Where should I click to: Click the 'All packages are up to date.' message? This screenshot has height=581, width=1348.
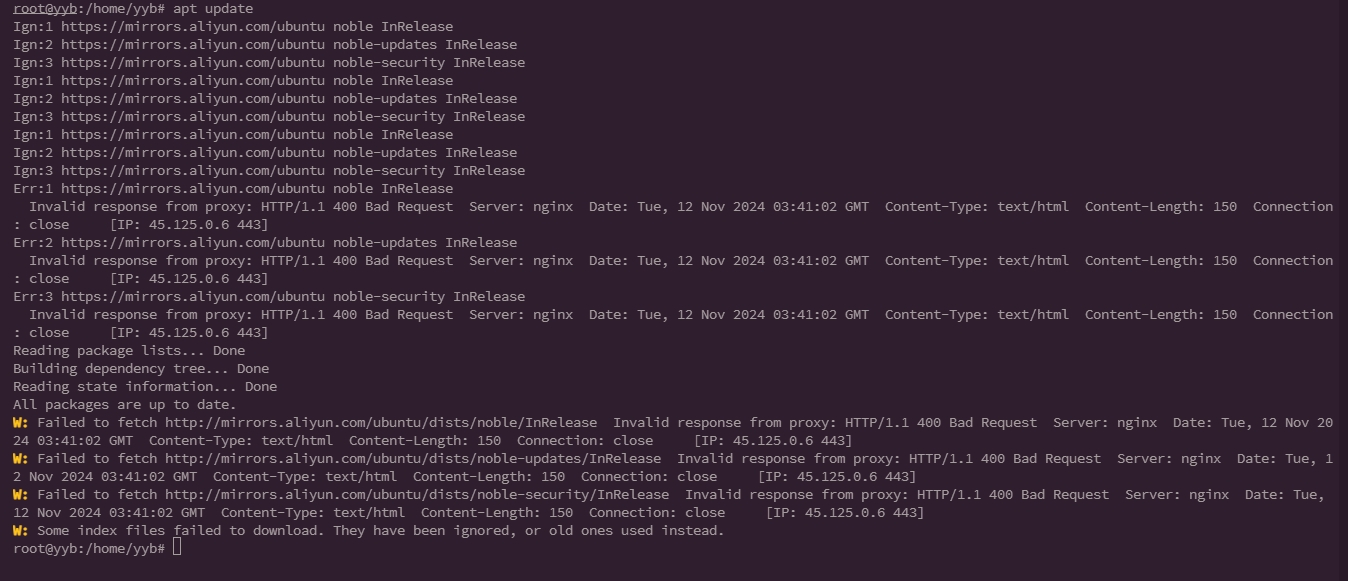coord(125,404)
